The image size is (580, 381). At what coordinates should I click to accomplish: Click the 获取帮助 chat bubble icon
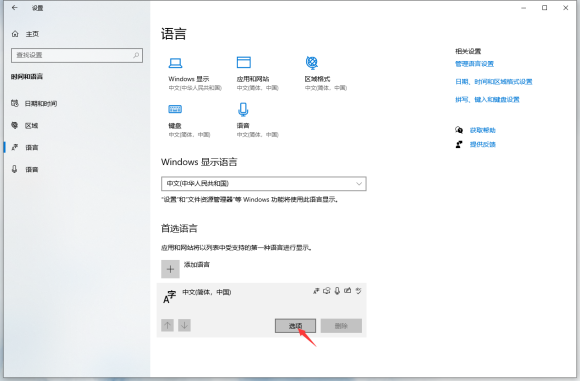tap(459, 130)
